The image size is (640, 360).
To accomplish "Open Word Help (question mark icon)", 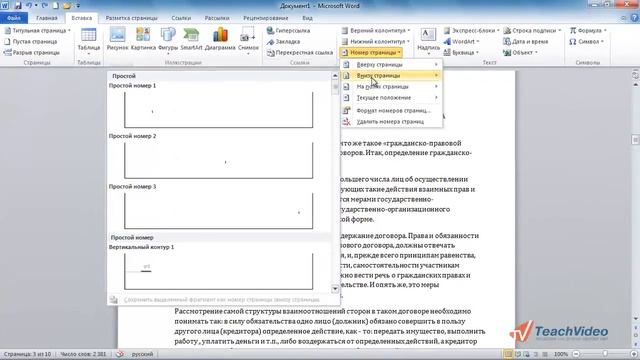I will click(x=635, y=18).
